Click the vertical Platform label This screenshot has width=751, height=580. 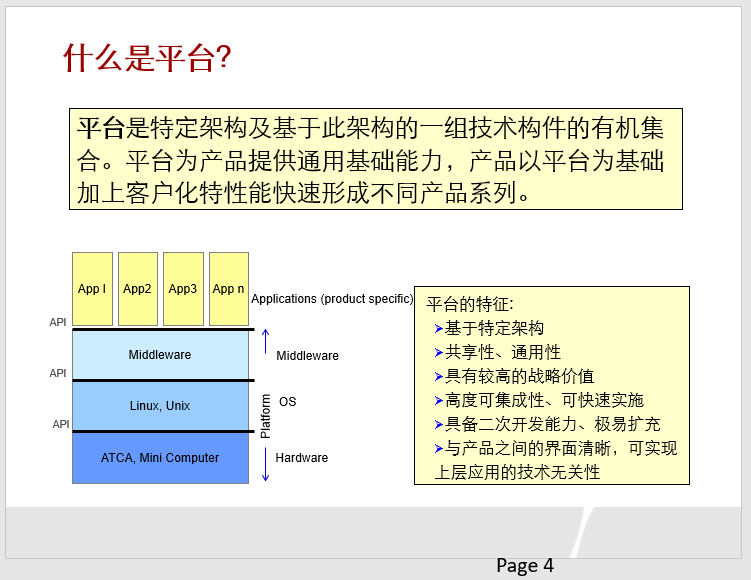click(265, 416)
